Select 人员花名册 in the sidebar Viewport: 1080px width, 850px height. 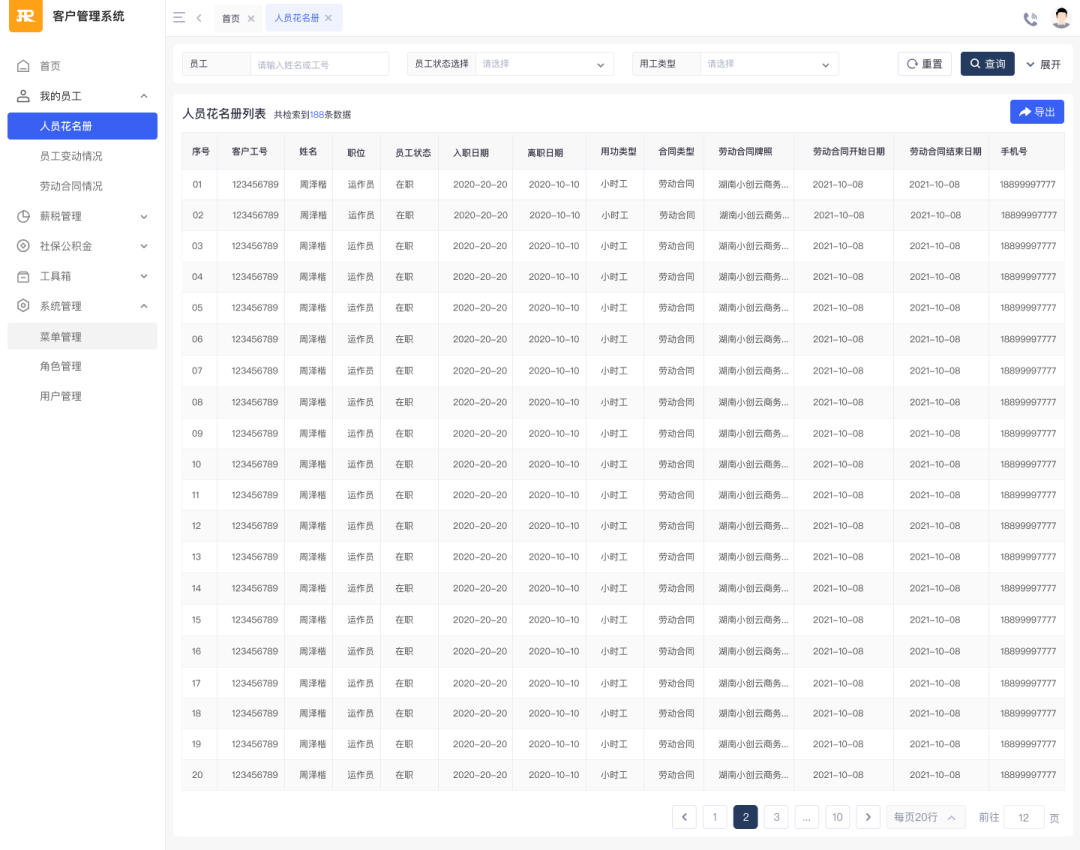(x=83, y=126)
